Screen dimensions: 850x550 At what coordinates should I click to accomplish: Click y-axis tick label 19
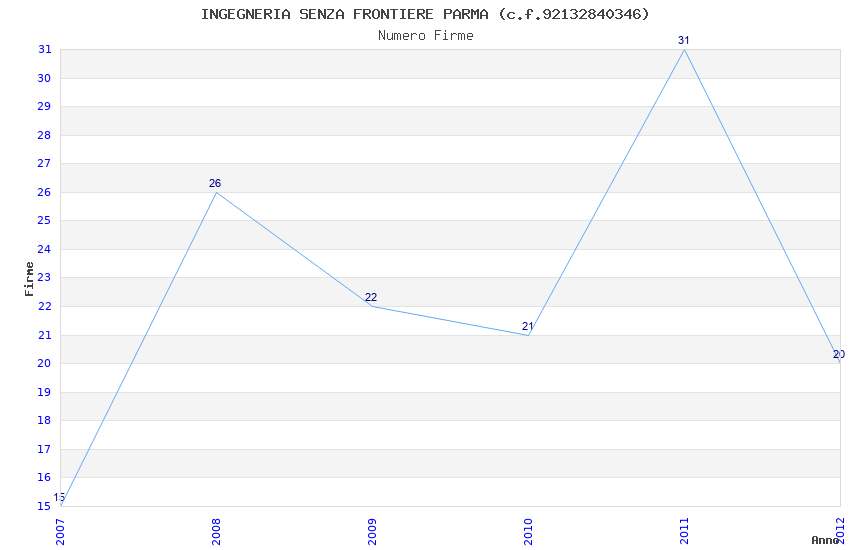44,392
